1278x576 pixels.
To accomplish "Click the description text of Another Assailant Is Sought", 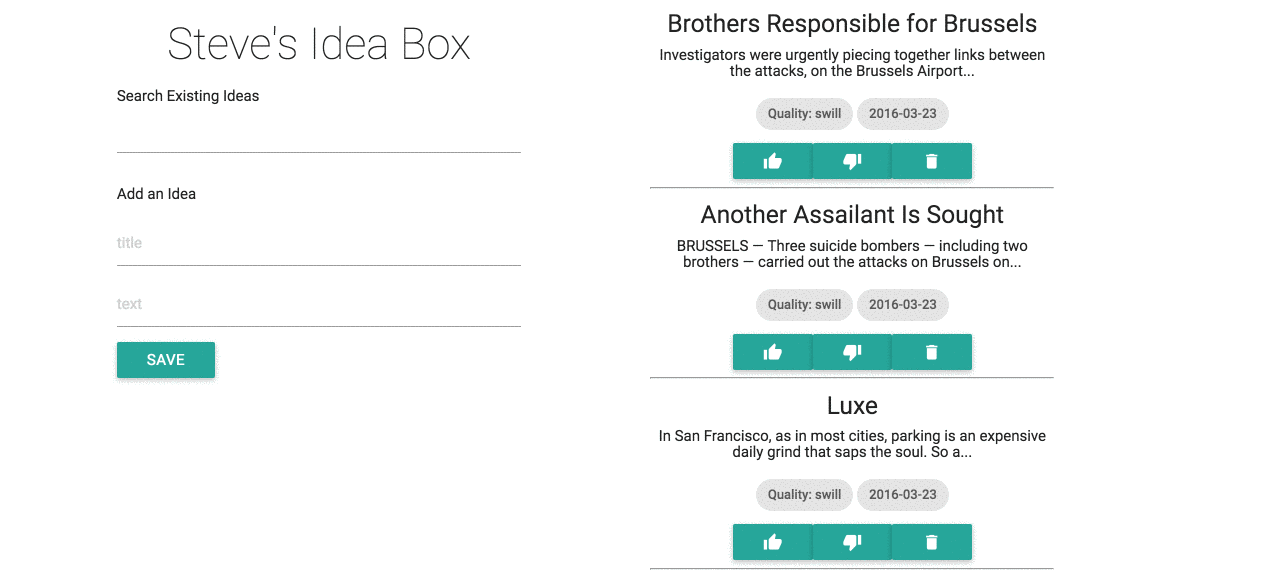I will [x=851, y=253].
